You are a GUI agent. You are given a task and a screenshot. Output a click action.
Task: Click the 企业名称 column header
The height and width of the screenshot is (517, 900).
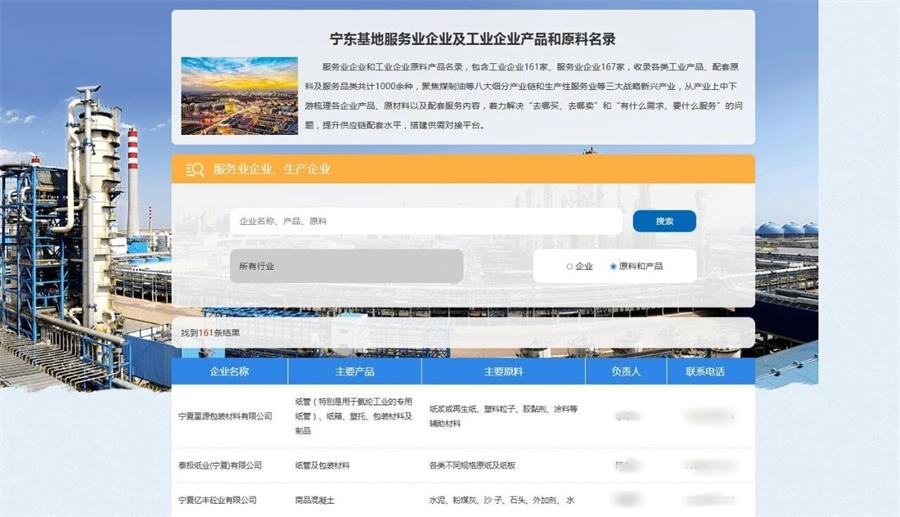pyautogui.click(x=230, y=371)
